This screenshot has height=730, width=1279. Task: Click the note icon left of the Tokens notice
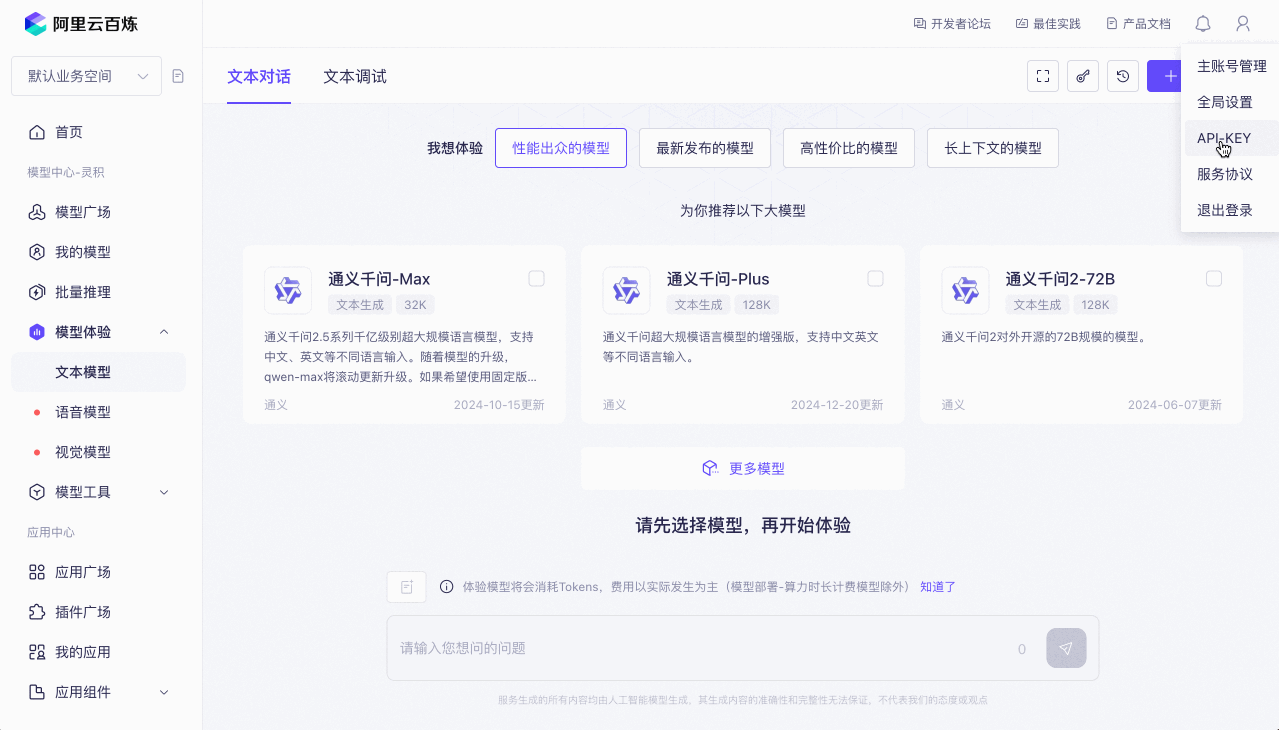click(407, 587)
